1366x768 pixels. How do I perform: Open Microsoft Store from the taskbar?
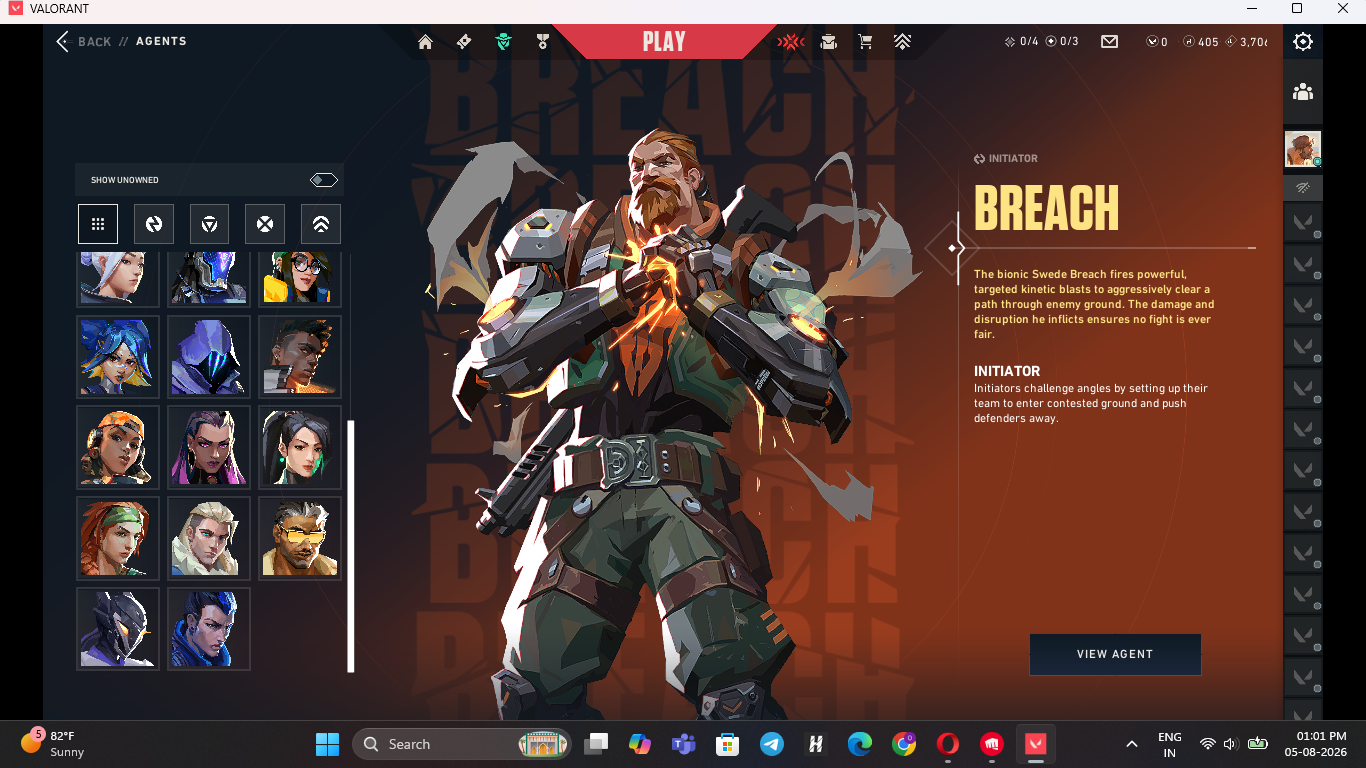click(x=727, y=744)
